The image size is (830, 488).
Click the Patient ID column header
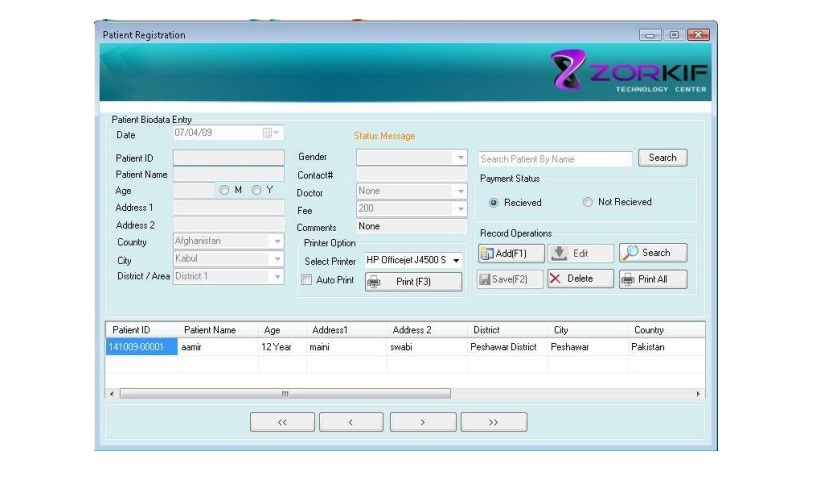click(142, 330)
